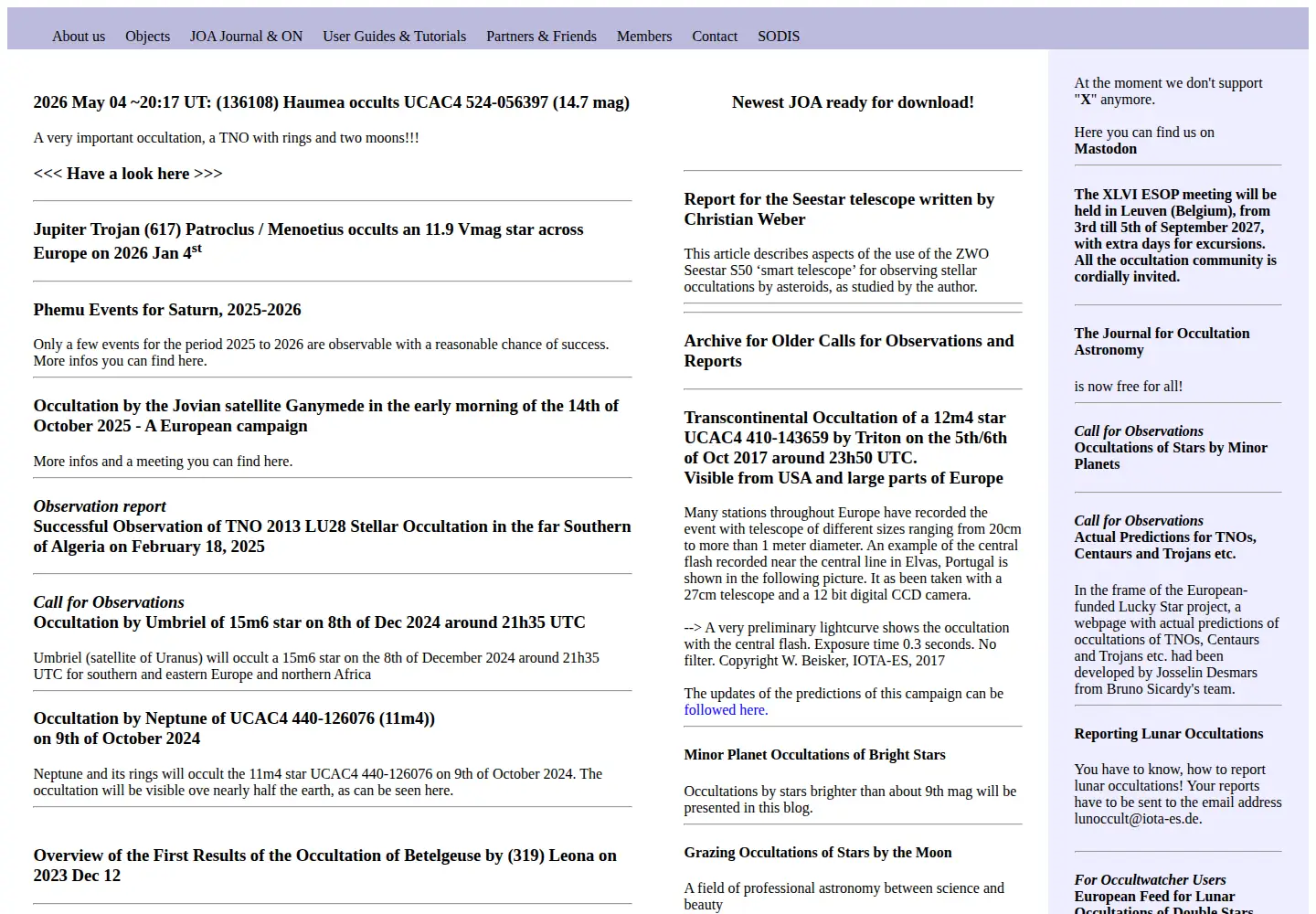1316x914 pixels.
Task: Open Betelgeuse by (319) Leona results overview
Action: tap(325, 866)
